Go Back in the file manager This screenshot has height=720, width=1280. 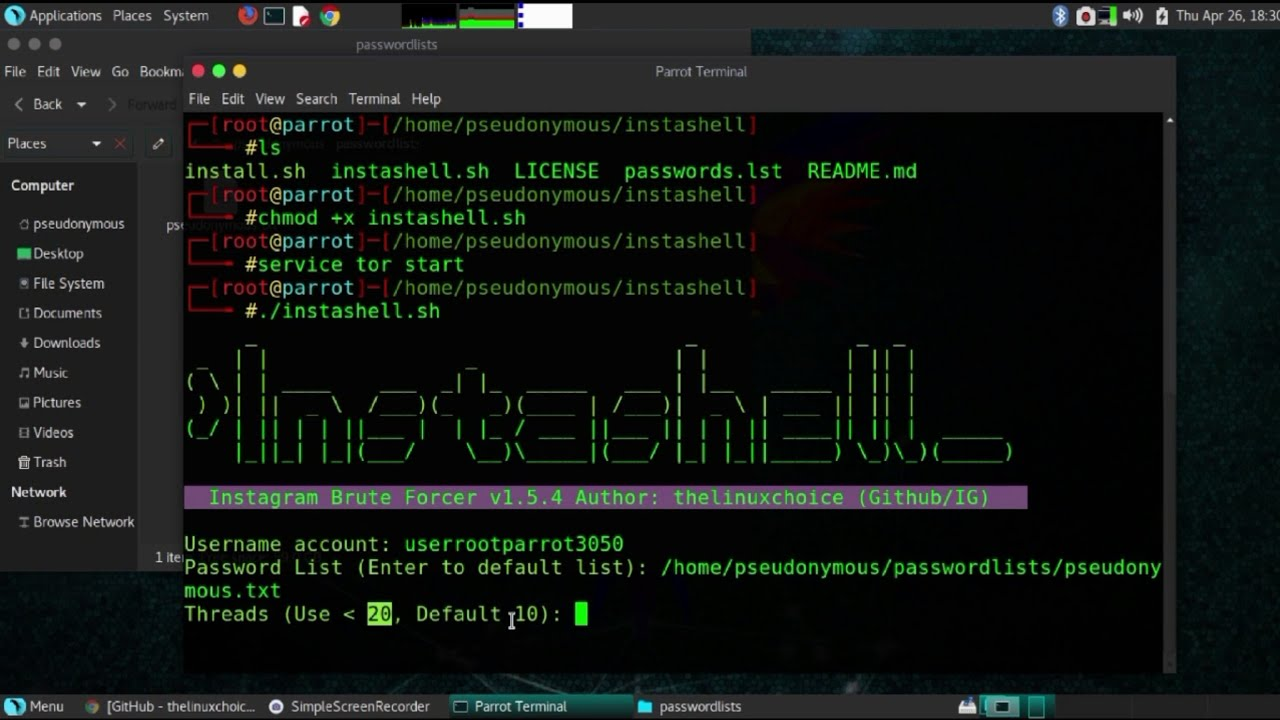click(38, 104)
